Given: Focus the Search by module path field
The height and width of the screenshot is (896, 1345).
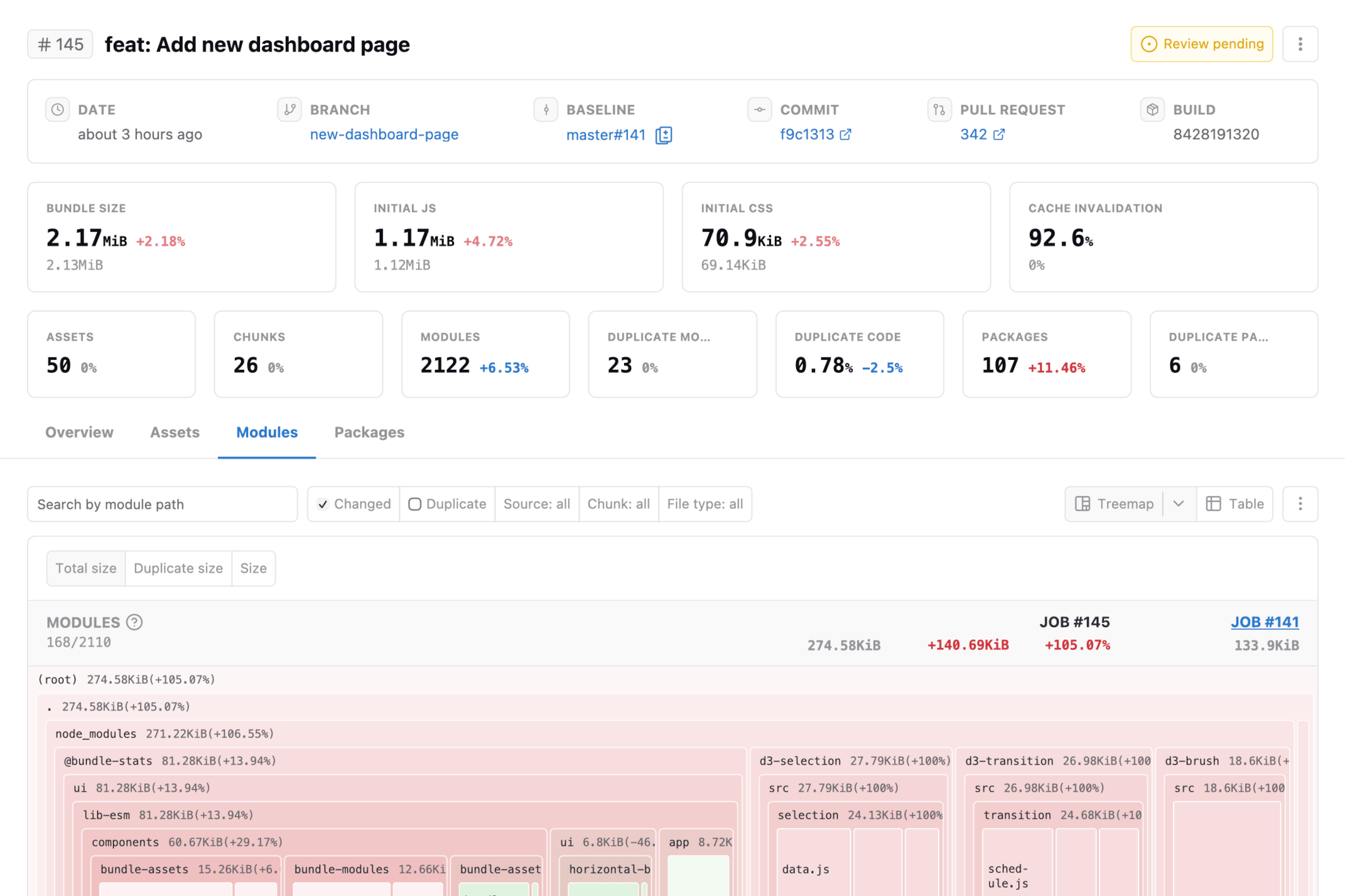Looking at the screenshot, I should coord(162,504).
